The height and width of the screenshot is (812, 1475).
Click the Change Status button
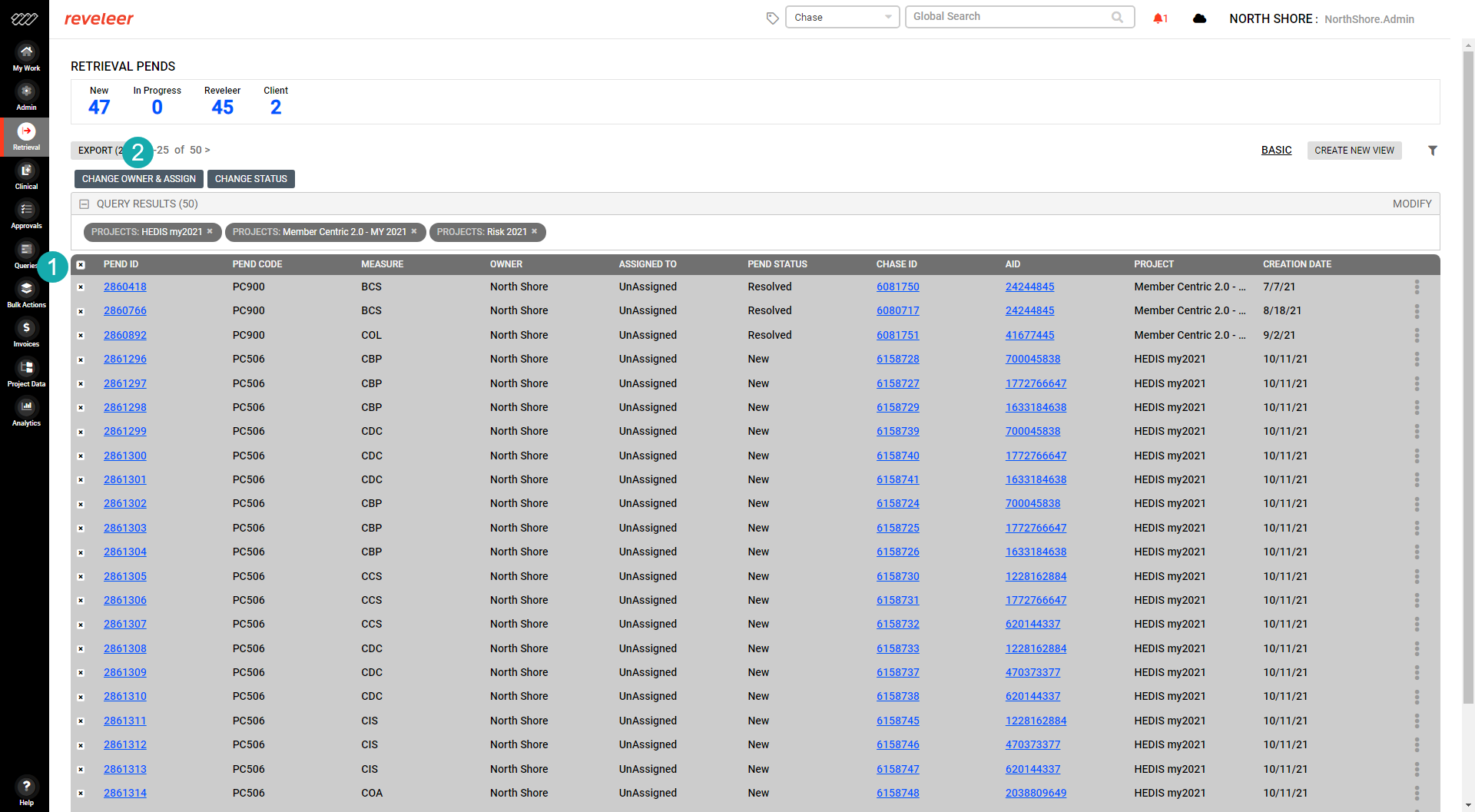(251, 179)
